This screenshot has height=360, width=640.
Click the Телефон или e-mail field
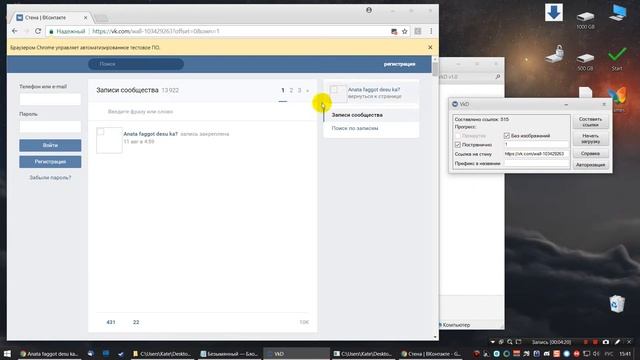[50, 99]
